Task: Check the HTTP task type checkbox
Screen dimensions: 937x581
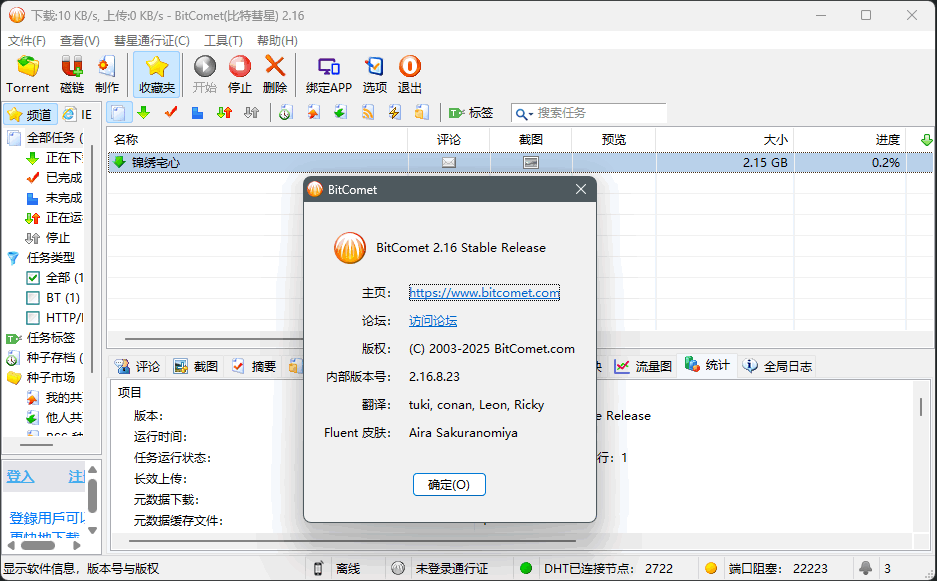Action: click(x=33, y=318)
